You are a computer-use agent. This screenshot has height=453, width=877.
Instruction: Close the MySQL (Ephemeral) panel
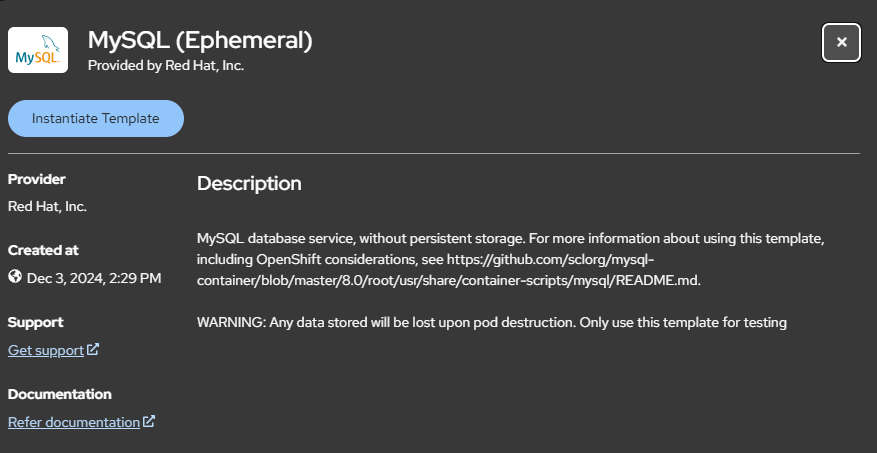click(841, 43)
